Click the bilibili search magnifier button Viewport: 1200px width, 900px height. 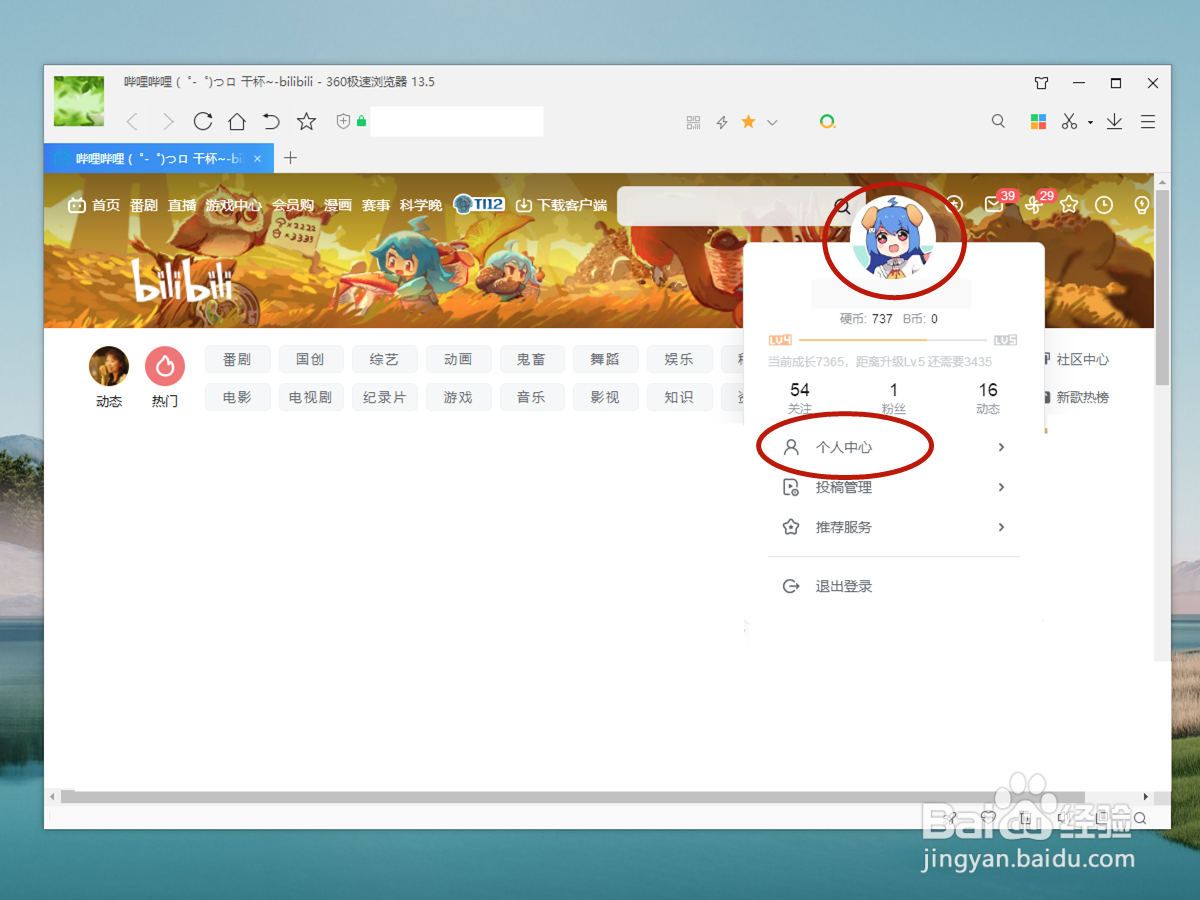pos(842,206)
